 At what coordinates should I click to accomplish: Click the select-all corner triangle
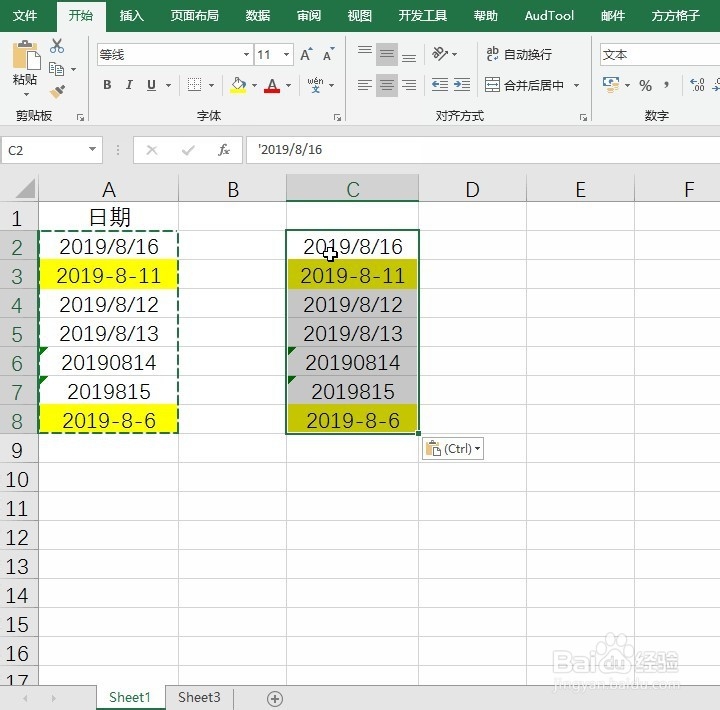(25, 189)
